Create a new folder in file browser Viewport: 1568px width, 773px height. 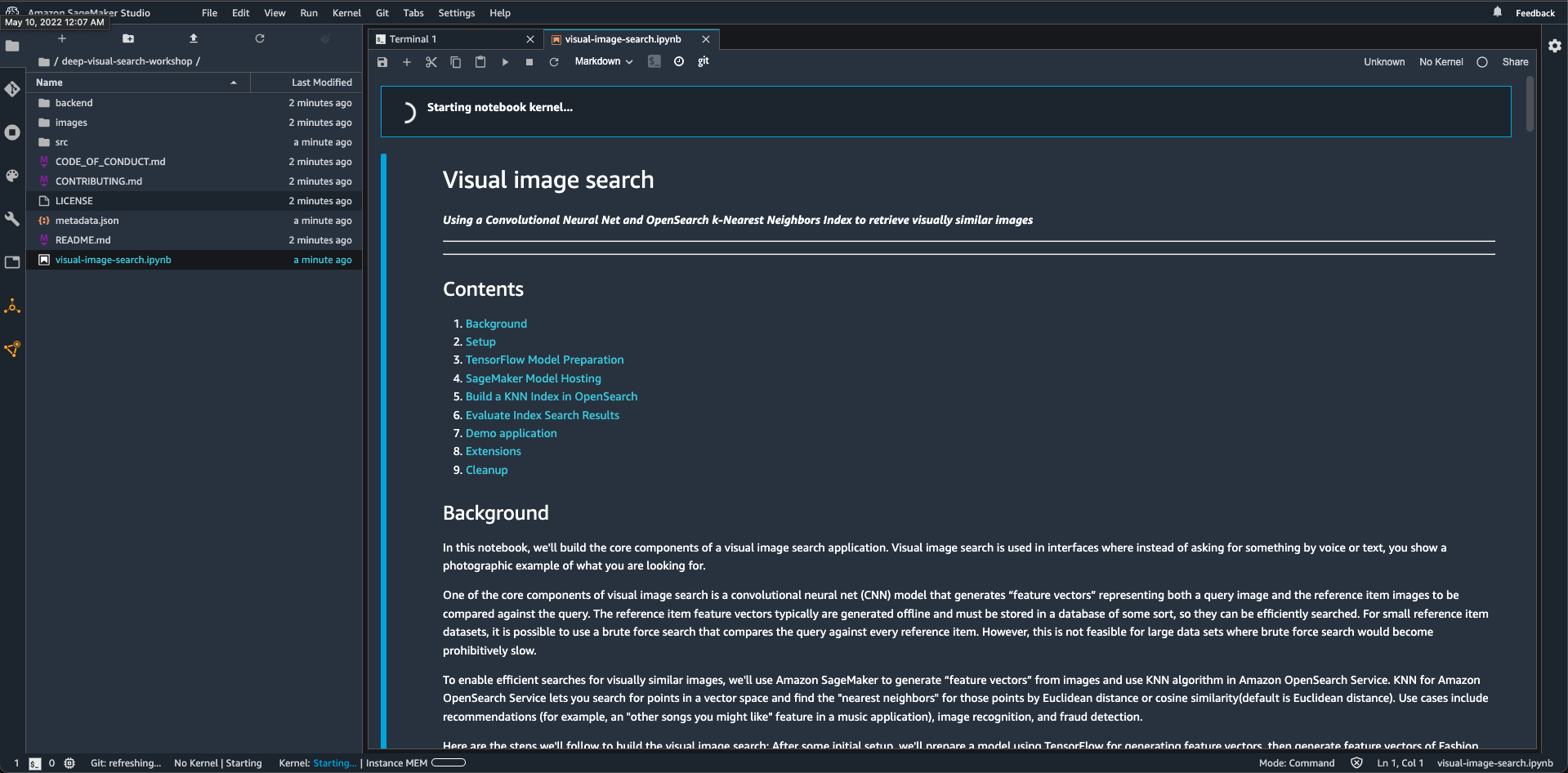pyautogui.click(x=128, y=38)
